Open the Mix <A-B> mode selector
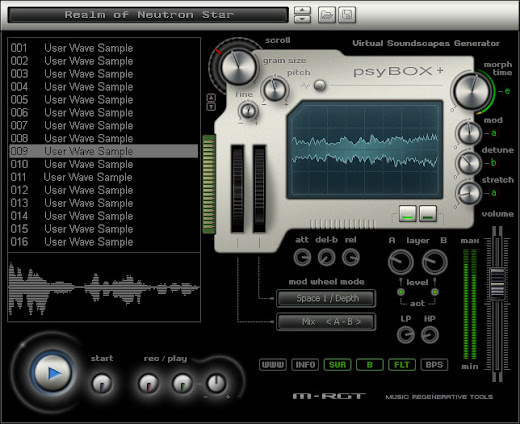This screenshot has height=424, width=520. 326,322
